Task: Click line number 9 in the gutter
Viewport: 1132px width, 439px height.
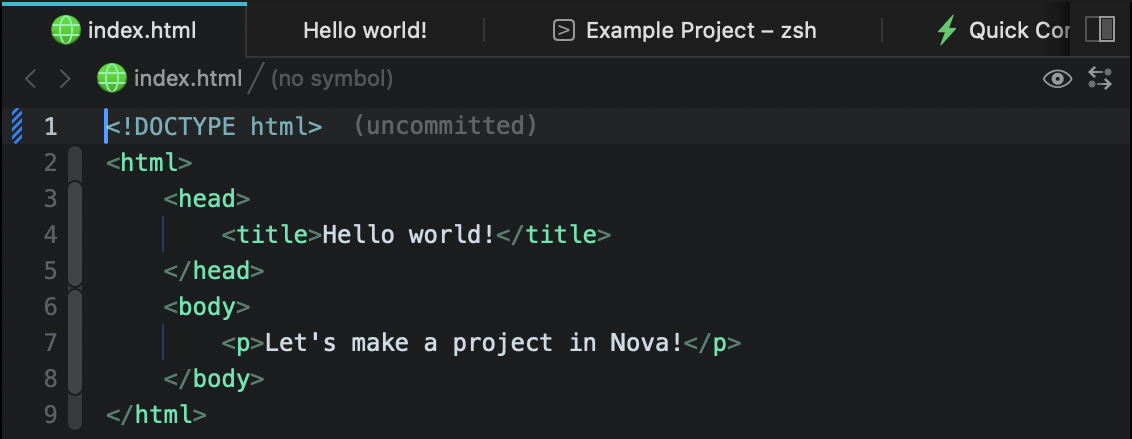Action: 50,414
